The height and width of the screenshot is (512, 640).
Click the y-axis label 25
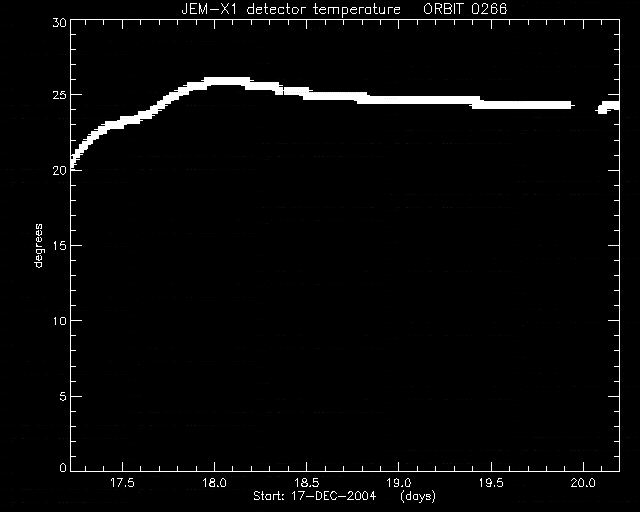coord(60,95)
